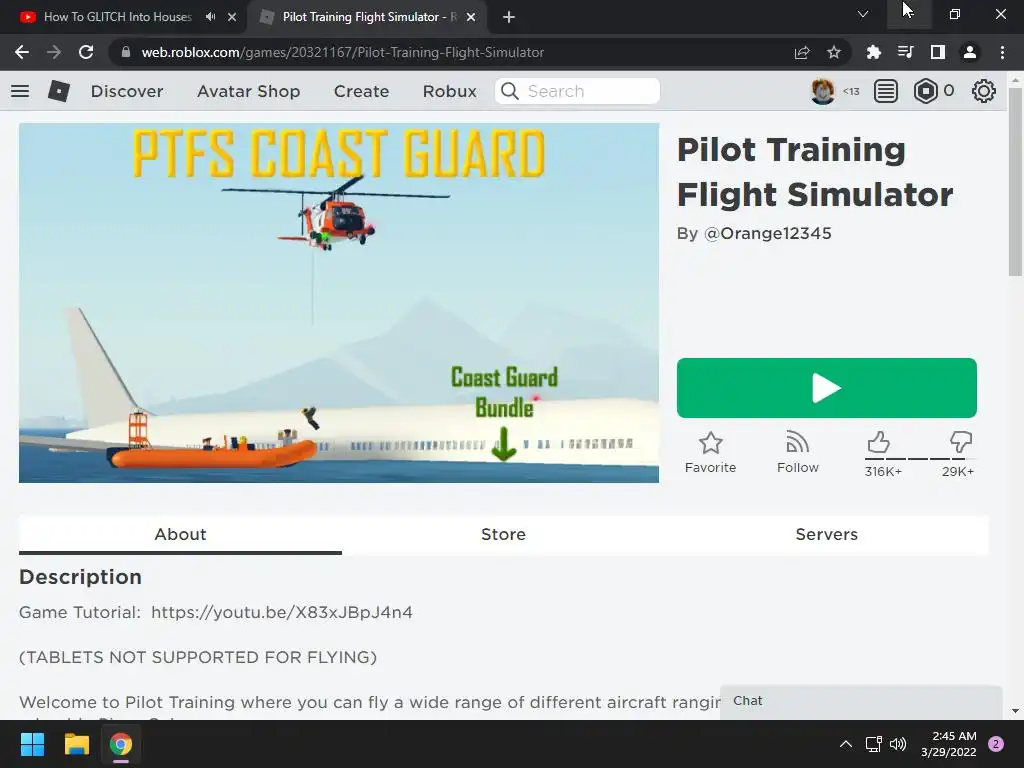Click the Game Tutorial youtu.be link text
This screenshot has height=768, width=1024.
pos(281,613)
